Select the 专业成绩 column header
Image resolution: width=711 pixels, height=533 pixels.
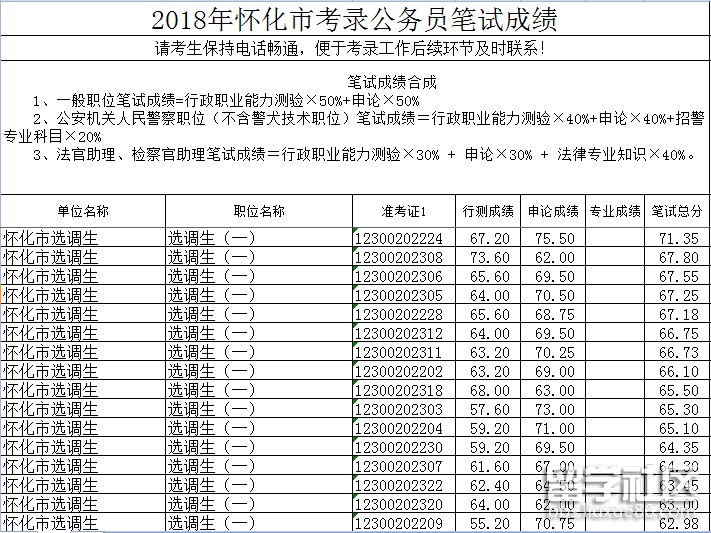click(x=615, y=211)
